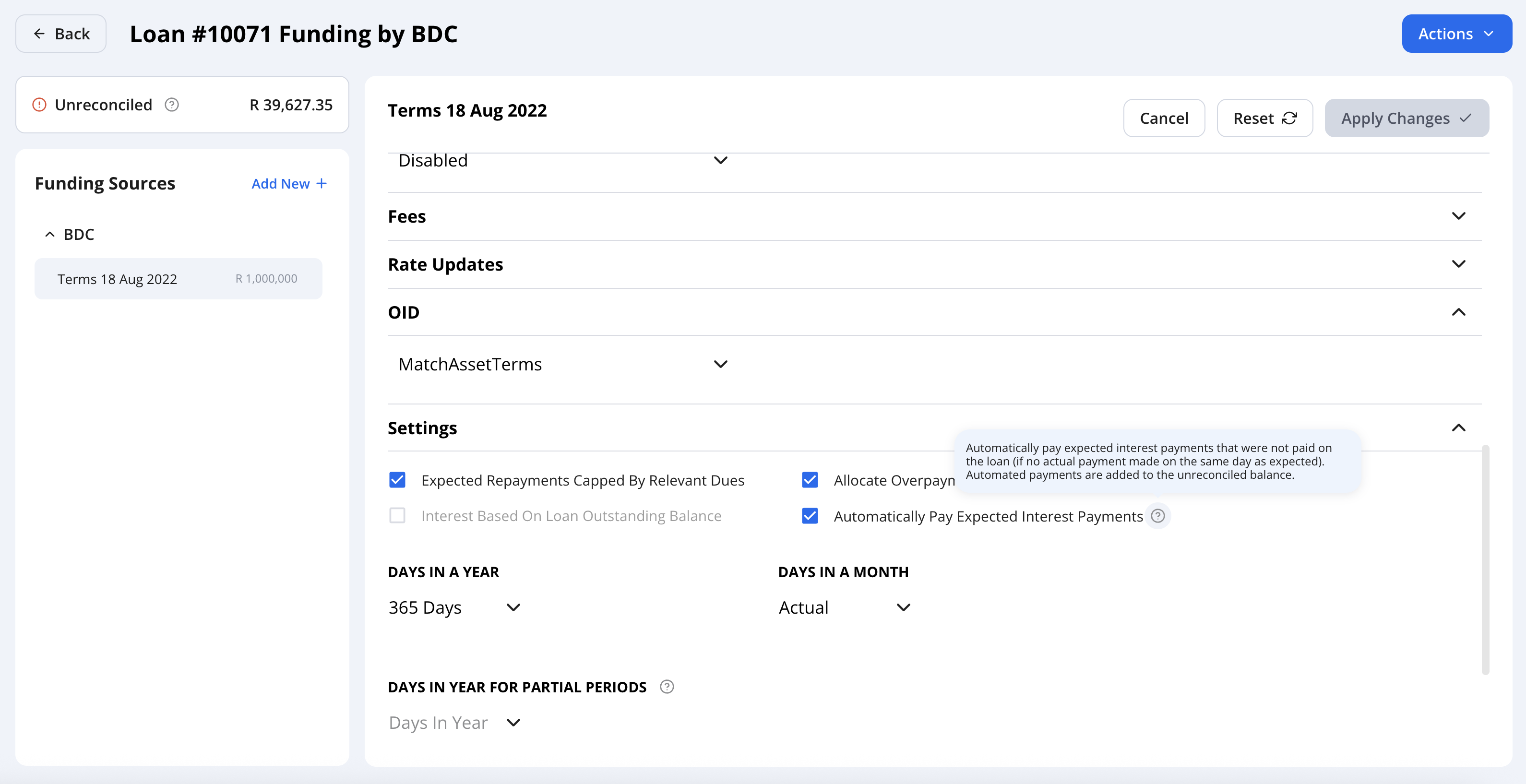Screen dimensions: 1526x784
Task: Select Terms 18 Aug 2022 entry
Action: [179, 279]
